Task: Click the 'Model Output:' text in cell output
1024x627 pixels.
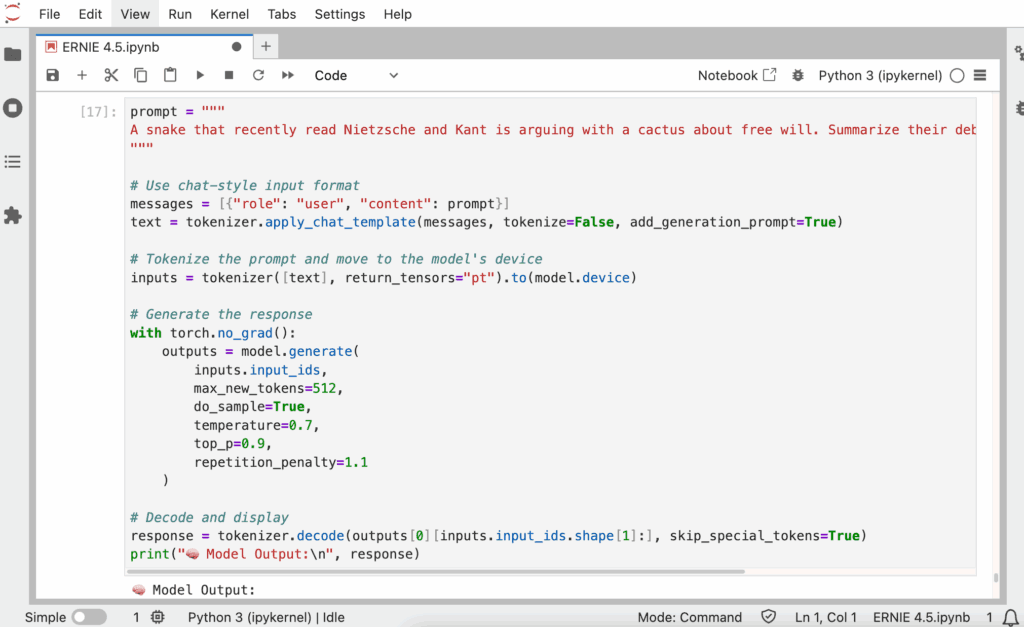Action: point(203,590)
